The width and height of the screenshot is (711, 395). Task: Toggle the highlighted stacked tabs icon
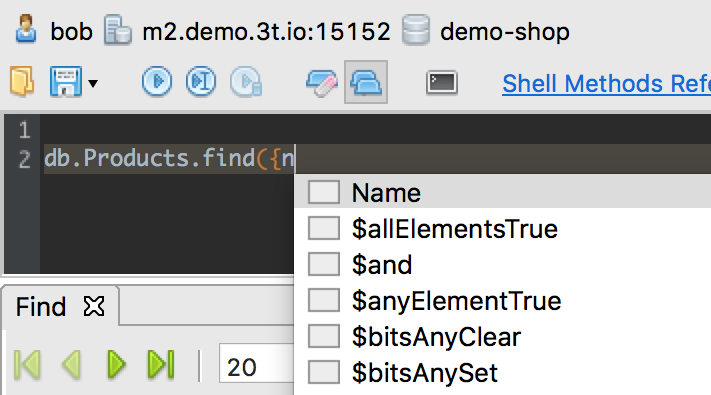coord(366,82)
